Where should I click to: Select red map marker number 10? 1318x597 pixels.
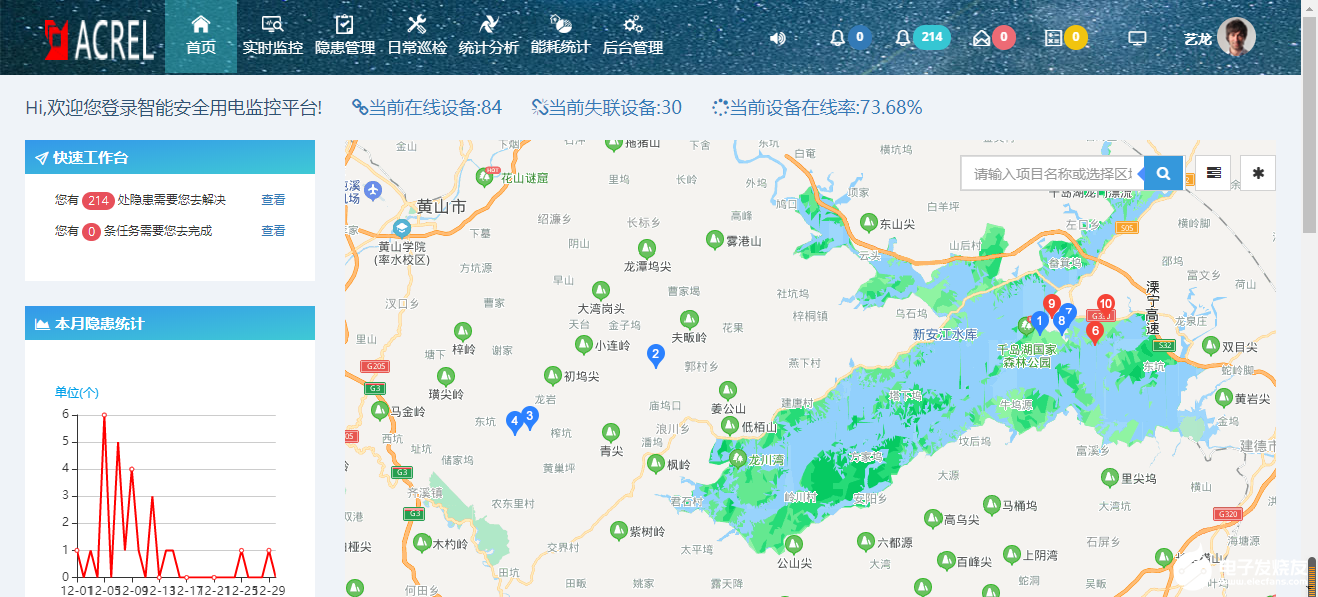(1105, 305)
